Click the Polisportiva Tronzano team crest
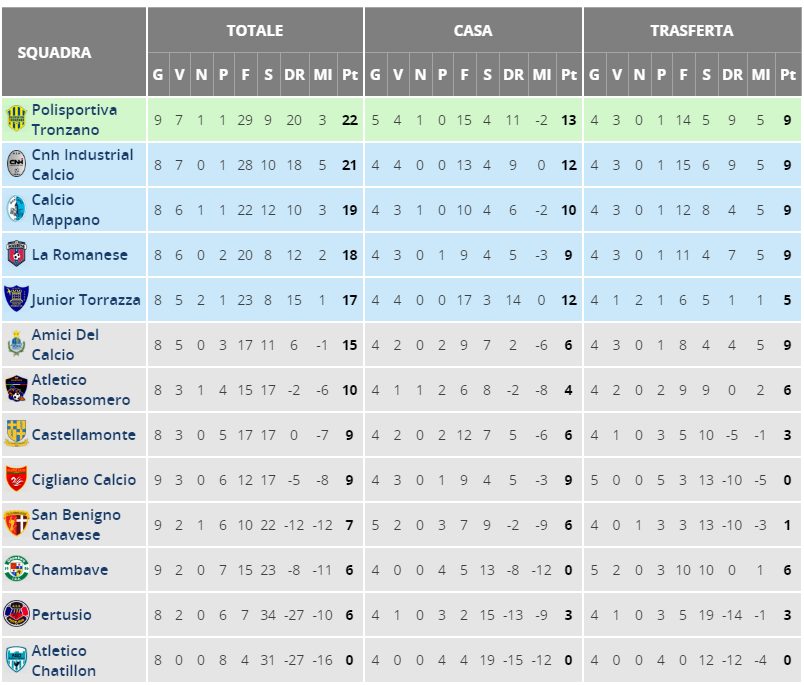 16,119
